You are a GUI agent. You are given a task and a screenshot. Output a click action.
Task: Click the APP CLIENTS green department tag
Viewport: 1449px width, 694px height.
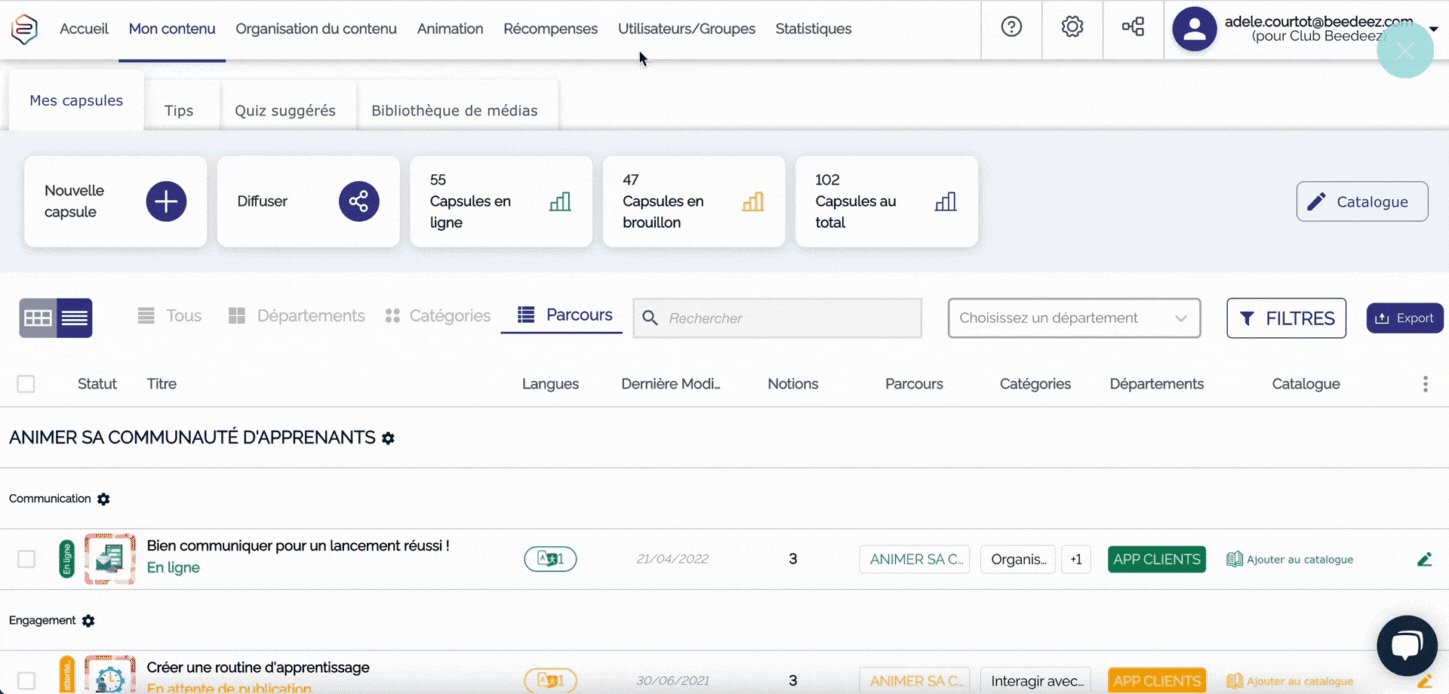point(1156,559)
